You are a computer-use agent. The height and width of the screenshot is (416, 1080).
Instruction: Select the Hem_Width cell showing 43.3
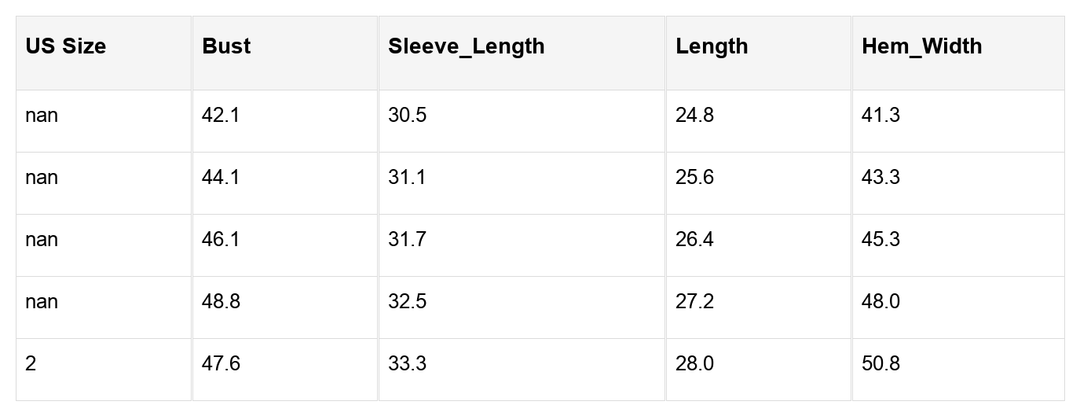881,178
